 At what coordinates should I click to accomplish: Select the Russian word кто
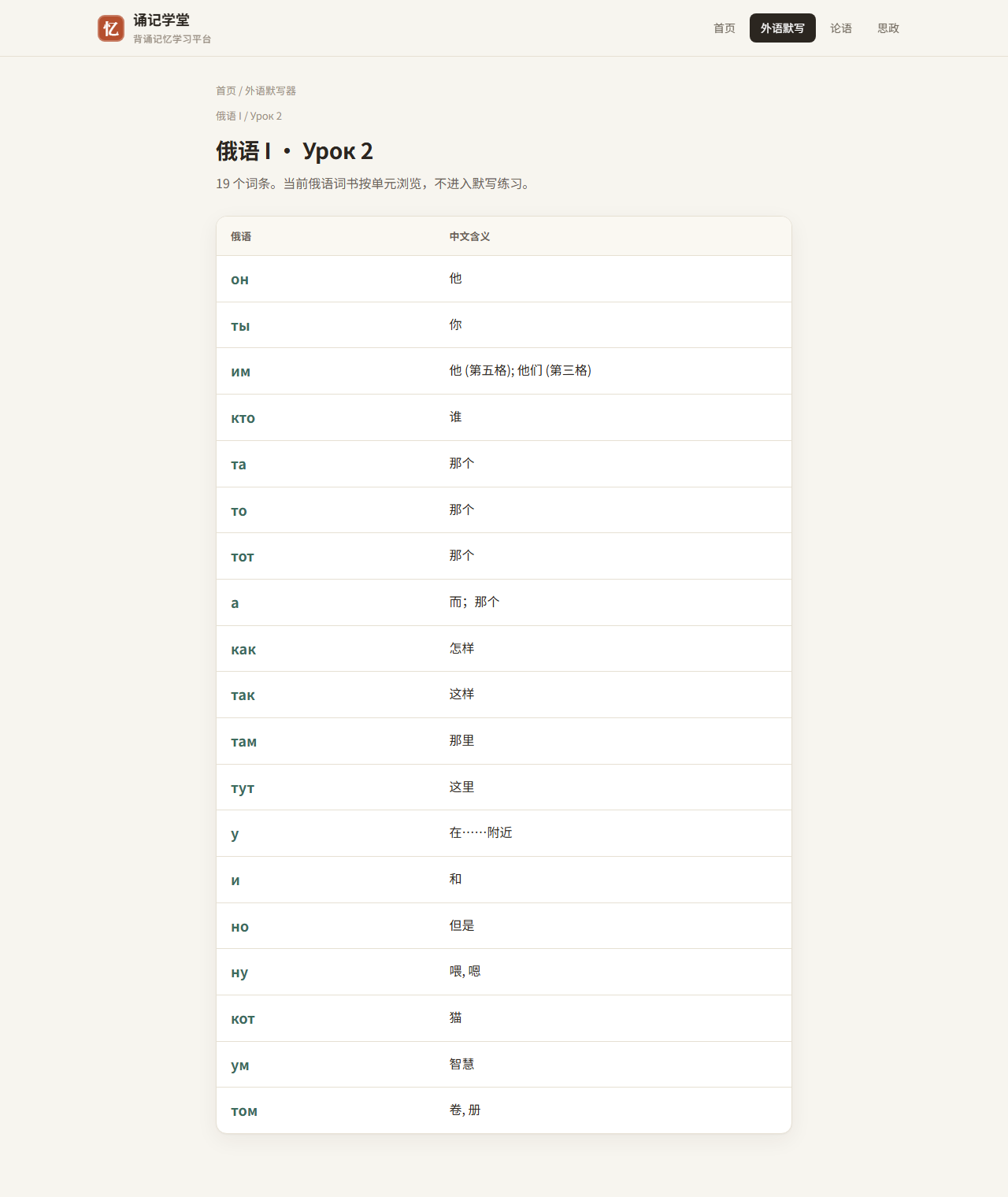(x=243, y=418)
